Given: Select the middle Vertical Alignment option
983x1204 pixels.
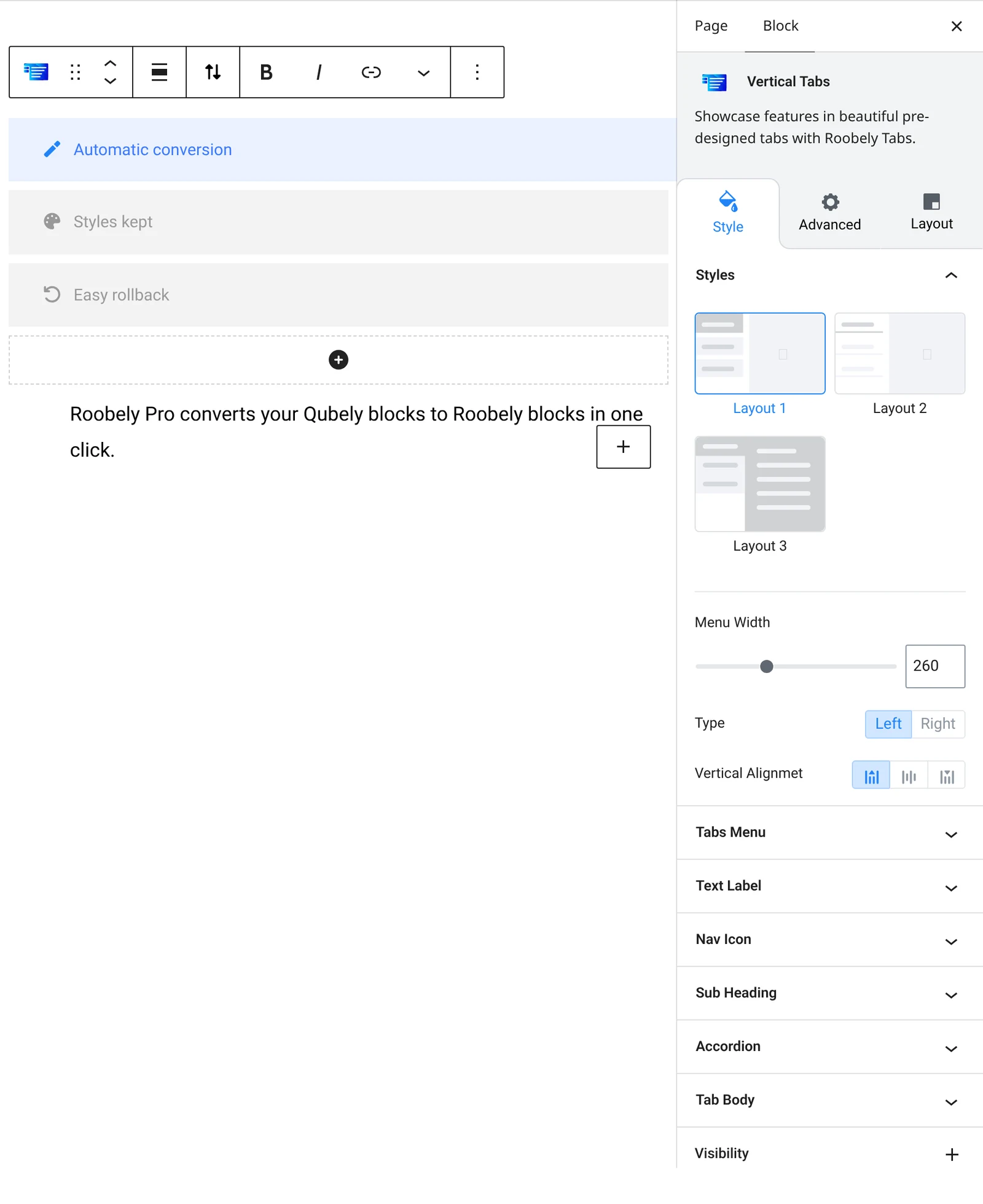Looking at the screenshot, I should click(909, 775).
